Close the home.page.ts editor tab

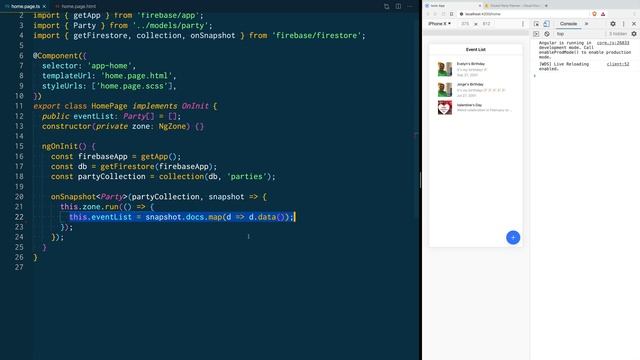44,7
